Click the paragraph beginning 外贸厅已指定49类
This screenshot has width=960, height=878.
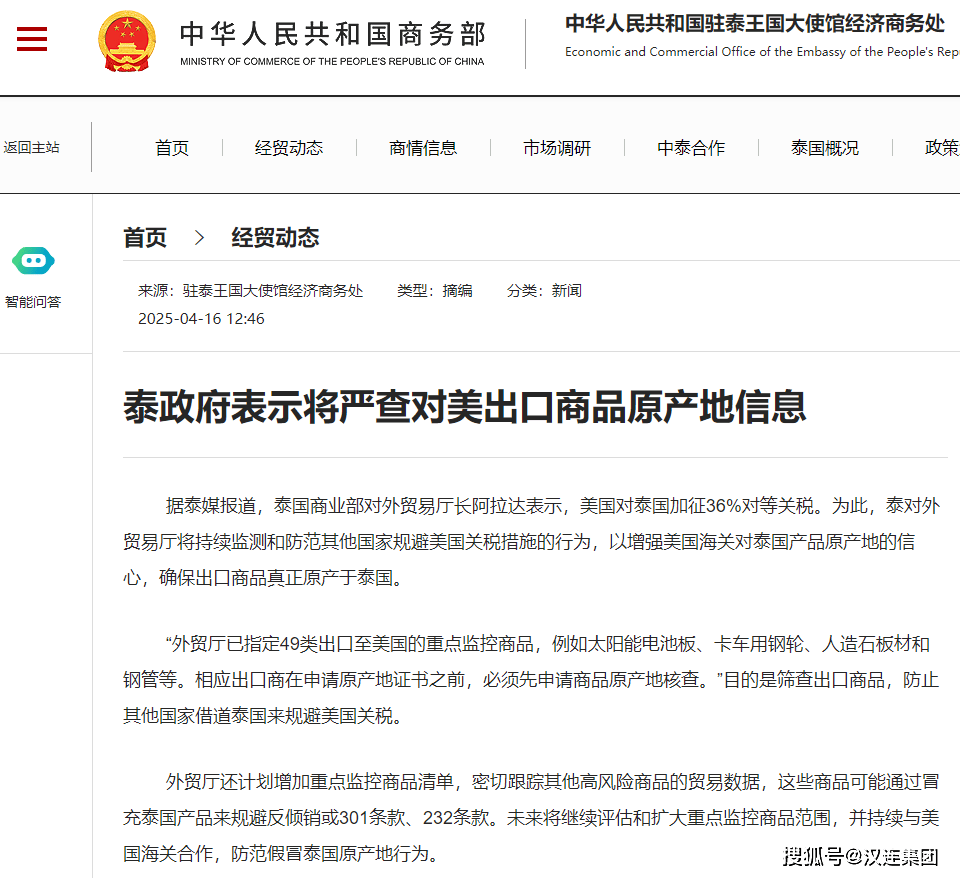531,680
